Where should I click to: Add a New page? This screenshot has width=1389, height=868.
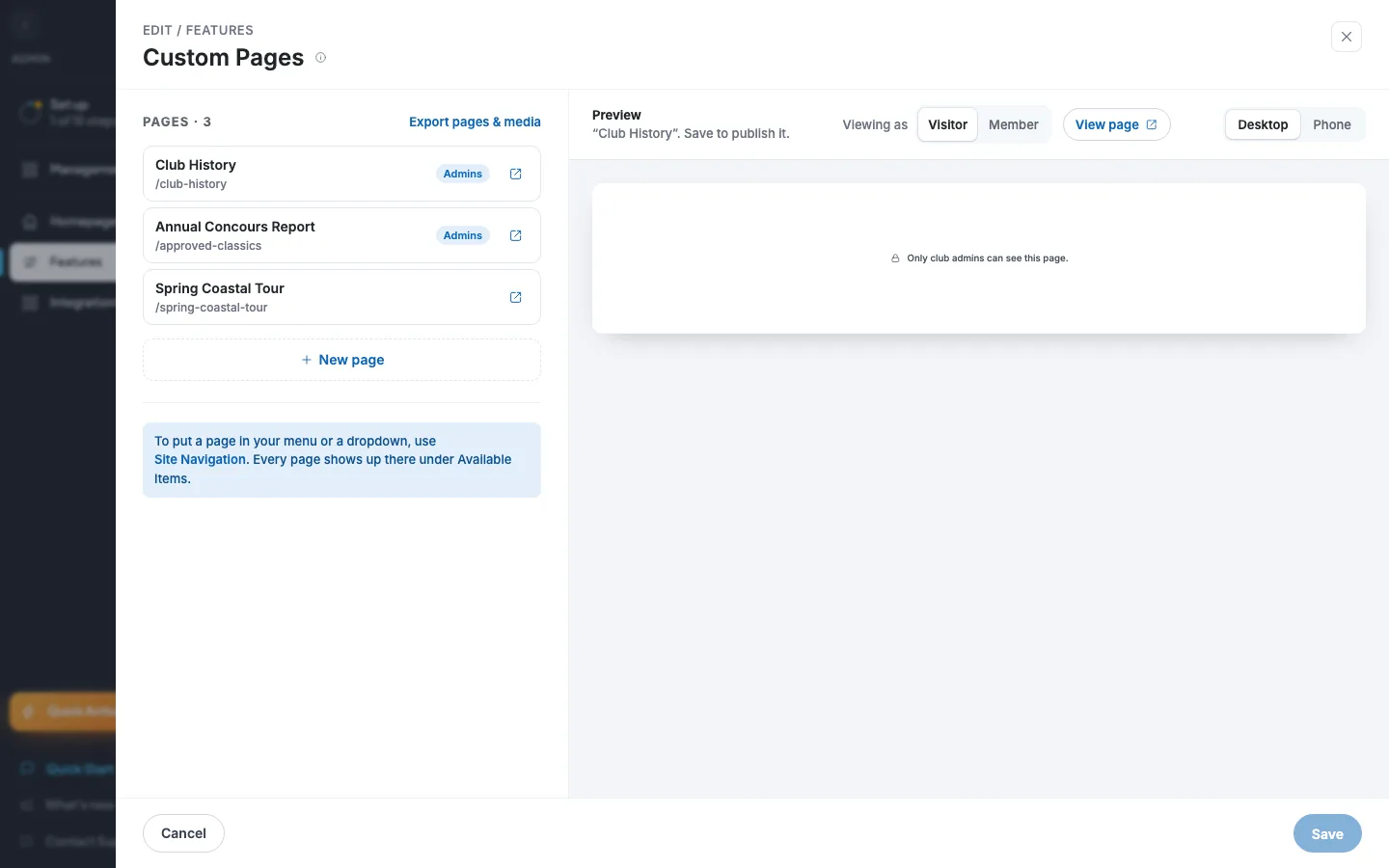pos(341,360)
